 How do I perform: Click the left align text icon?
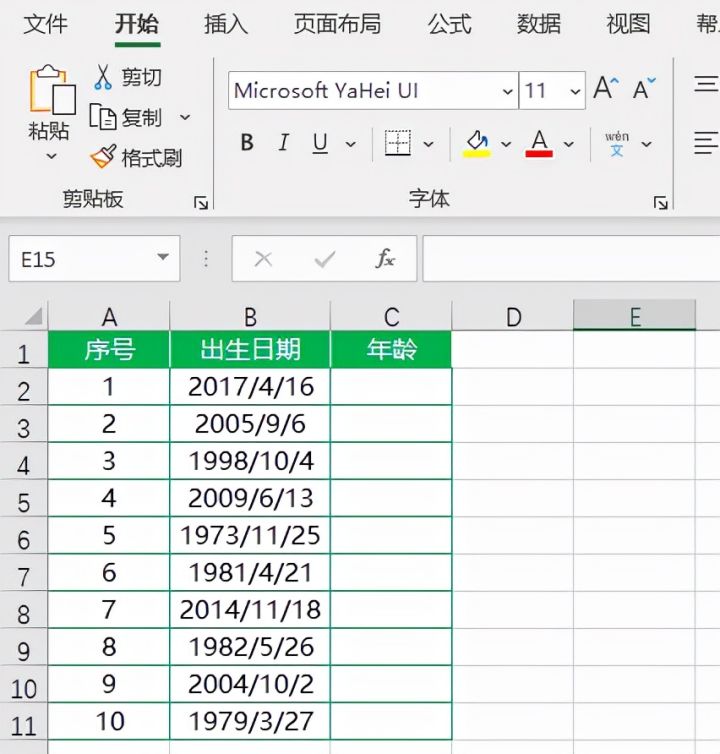click(x=706, y=143)
